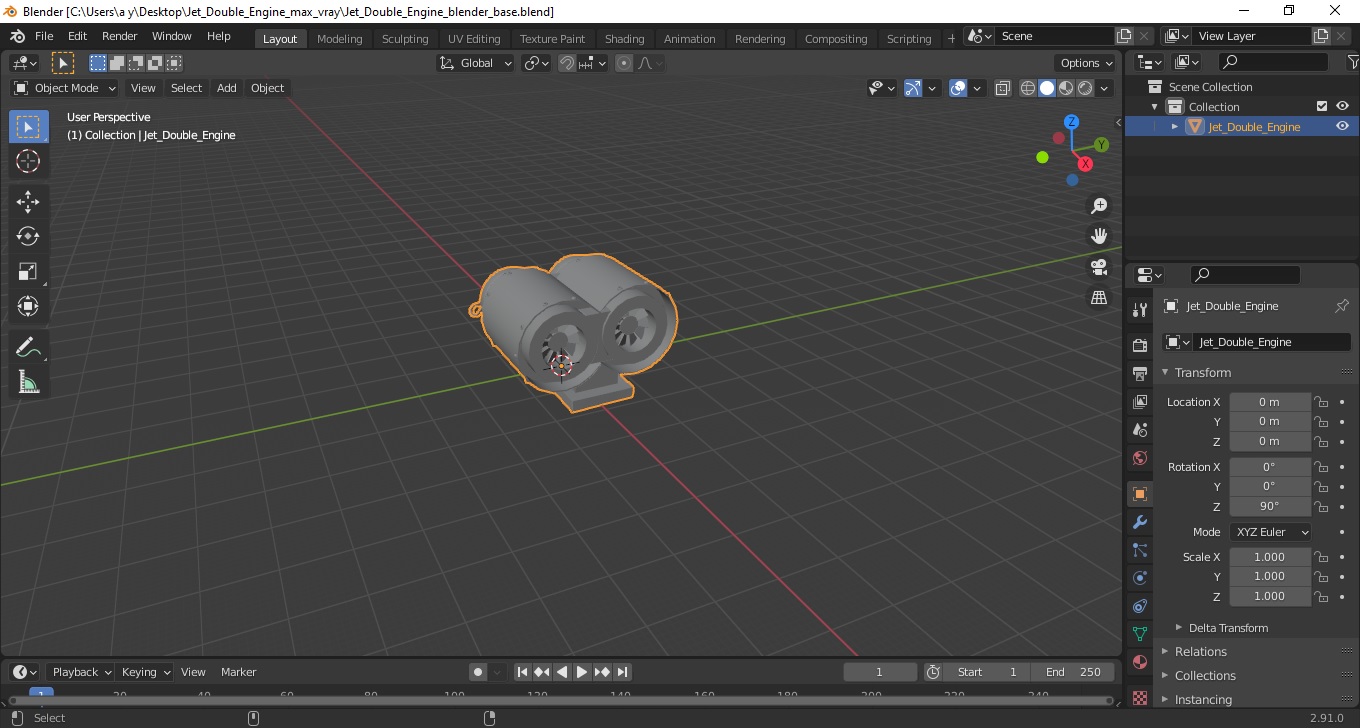Open the Scene properties tab
Image resolution: width=1360 pixels, height=728 pixels.
coord(1139,430)
